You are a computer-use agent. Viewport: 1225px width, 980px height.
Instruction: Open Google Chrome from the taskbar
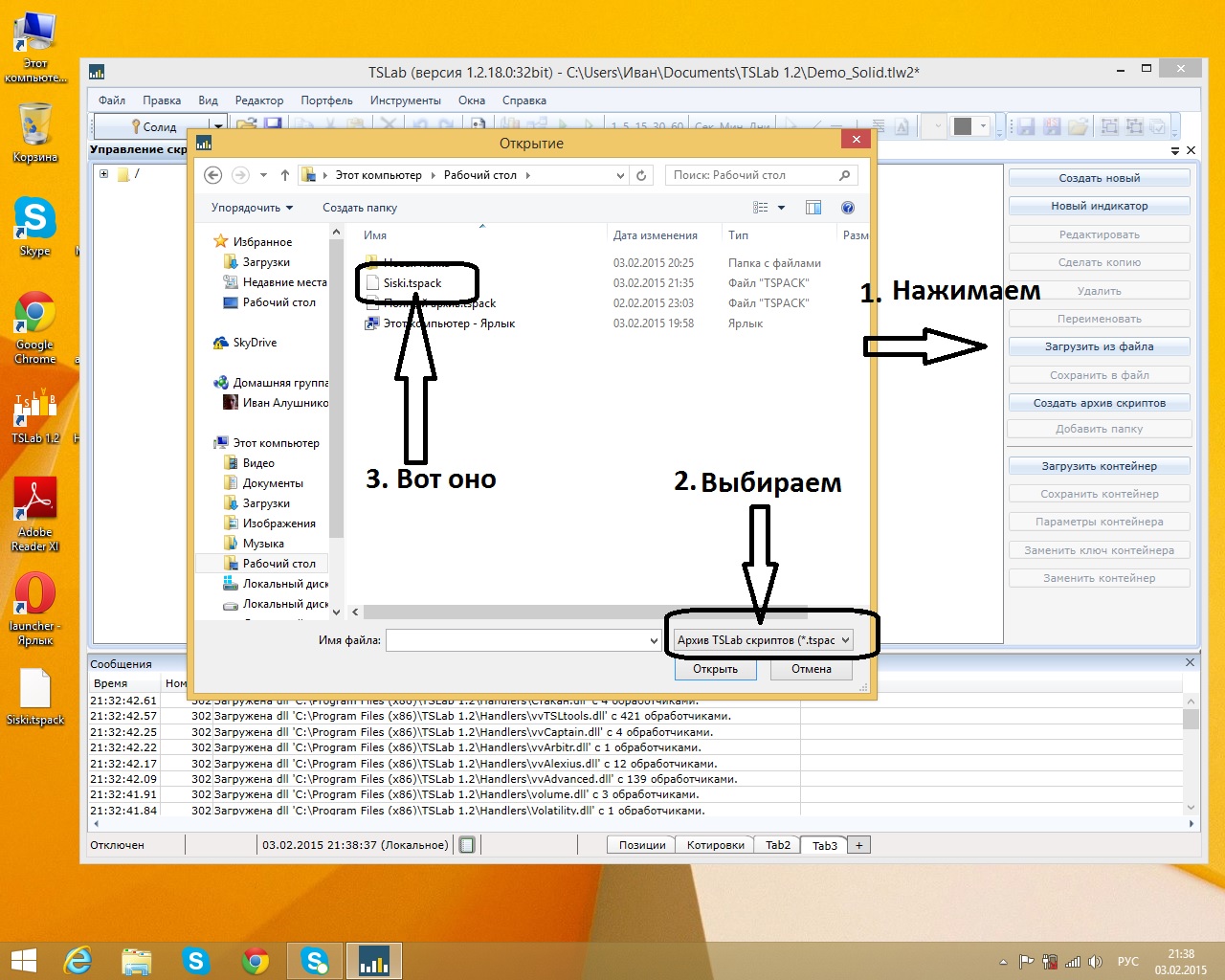click(x=255, y=961)
